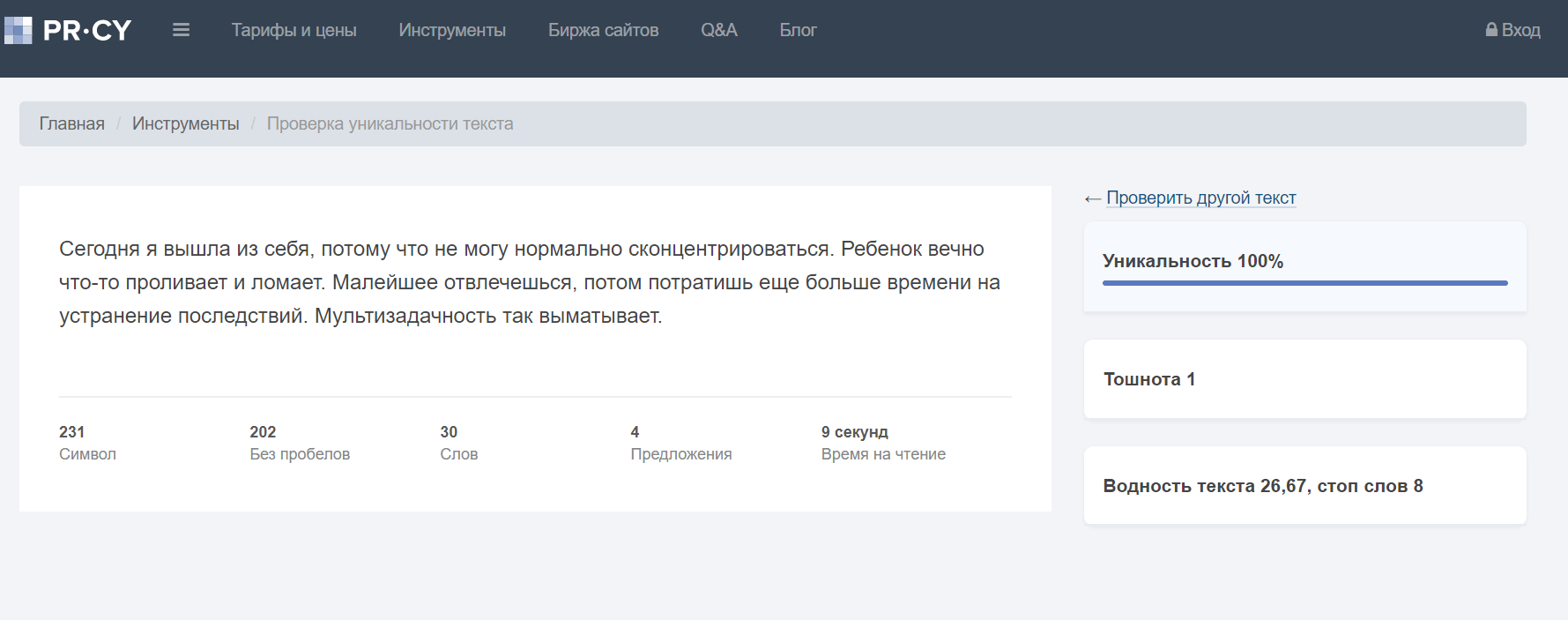The height and width of the screenshot is (620, 1568).
Task: Go to Биржа сайтов
Action: point(603,30)
